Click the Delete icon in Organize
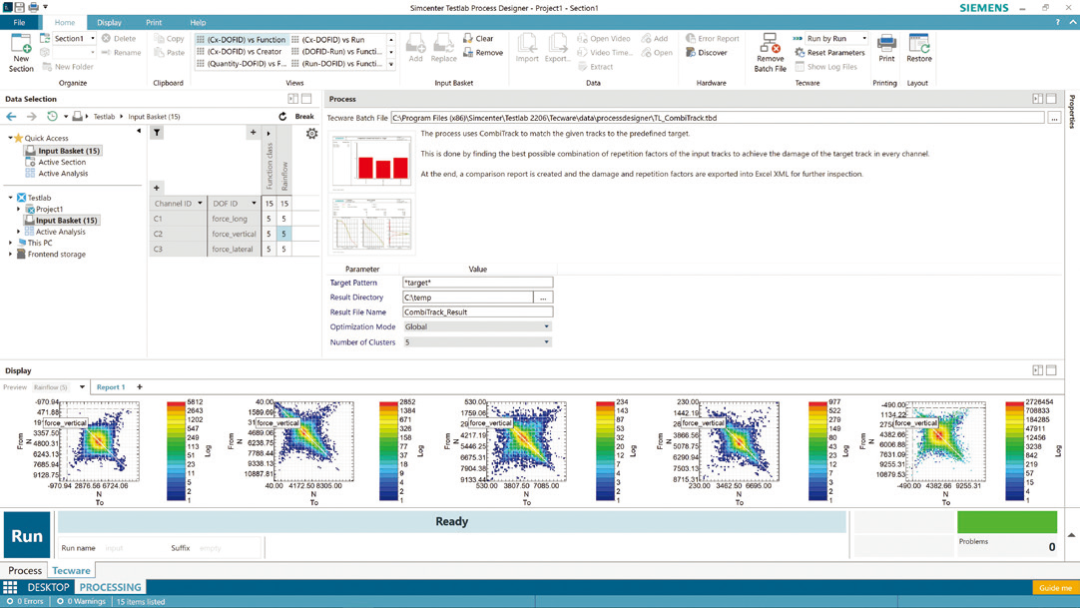The image size is (1080, 608). tap(107, 39)
